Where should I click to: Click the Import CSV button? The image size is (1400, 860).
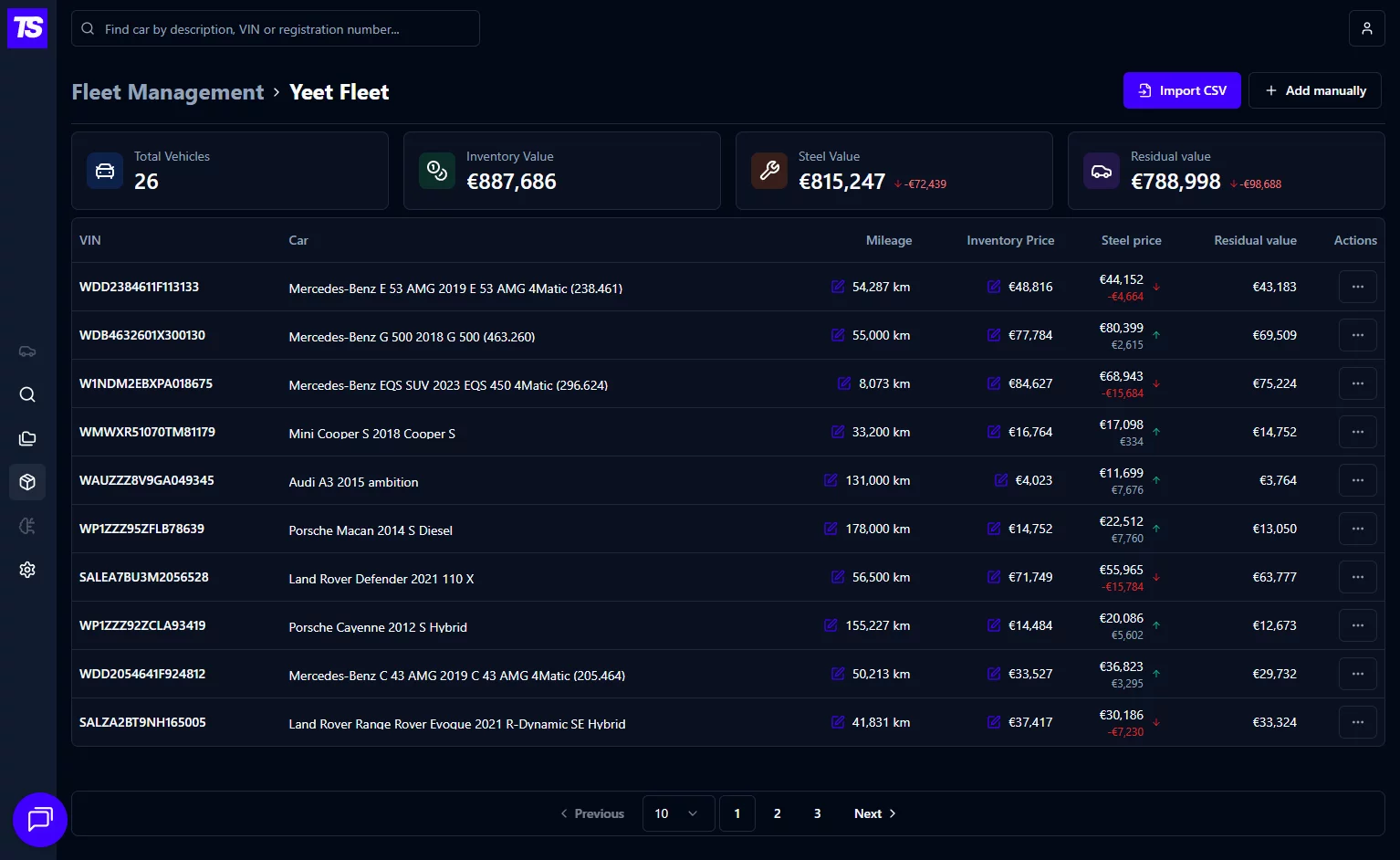1182,90
